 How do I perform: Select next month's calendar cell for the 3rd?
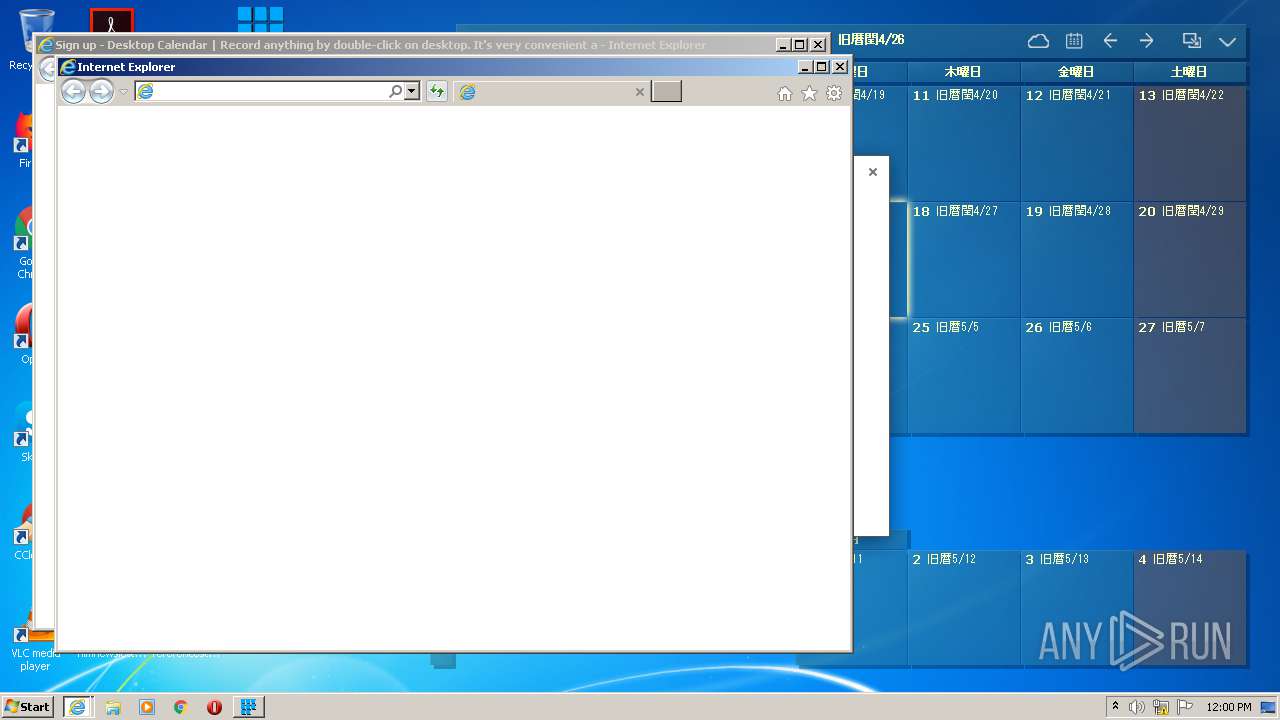click(x=1077, y=608)
